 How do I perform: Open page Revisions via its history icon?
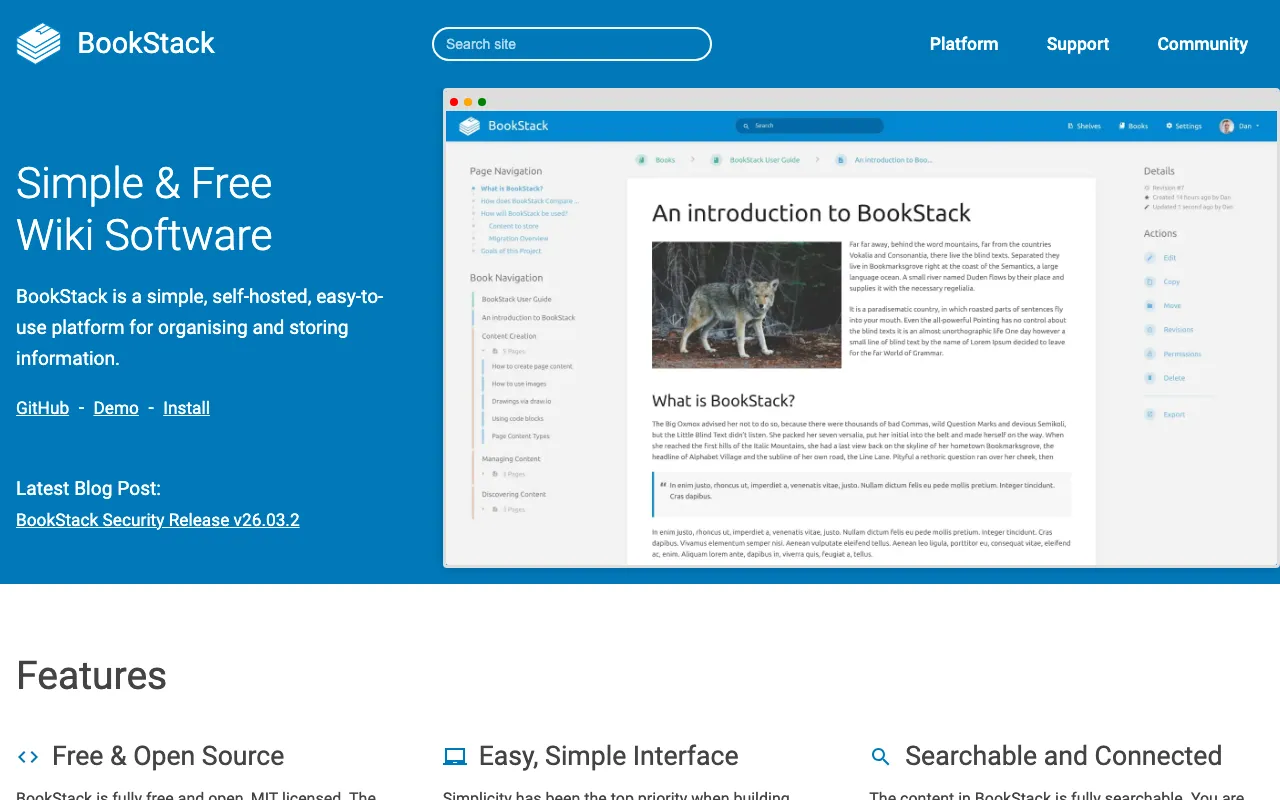point(1150,329)
